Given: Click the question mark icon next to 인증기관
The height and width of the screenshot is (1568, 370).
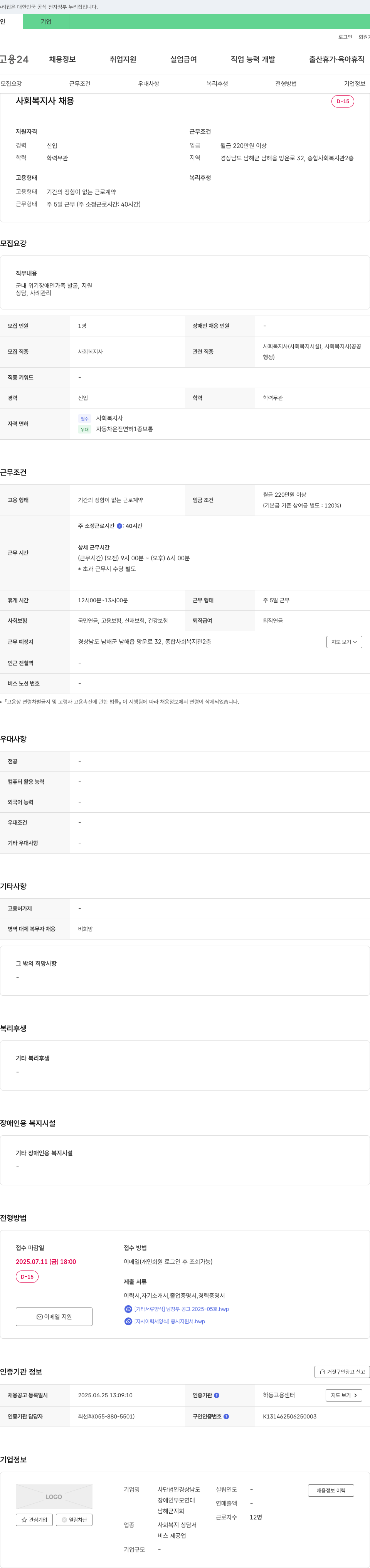Looking at the screenshot, I should click(217, 1395).
